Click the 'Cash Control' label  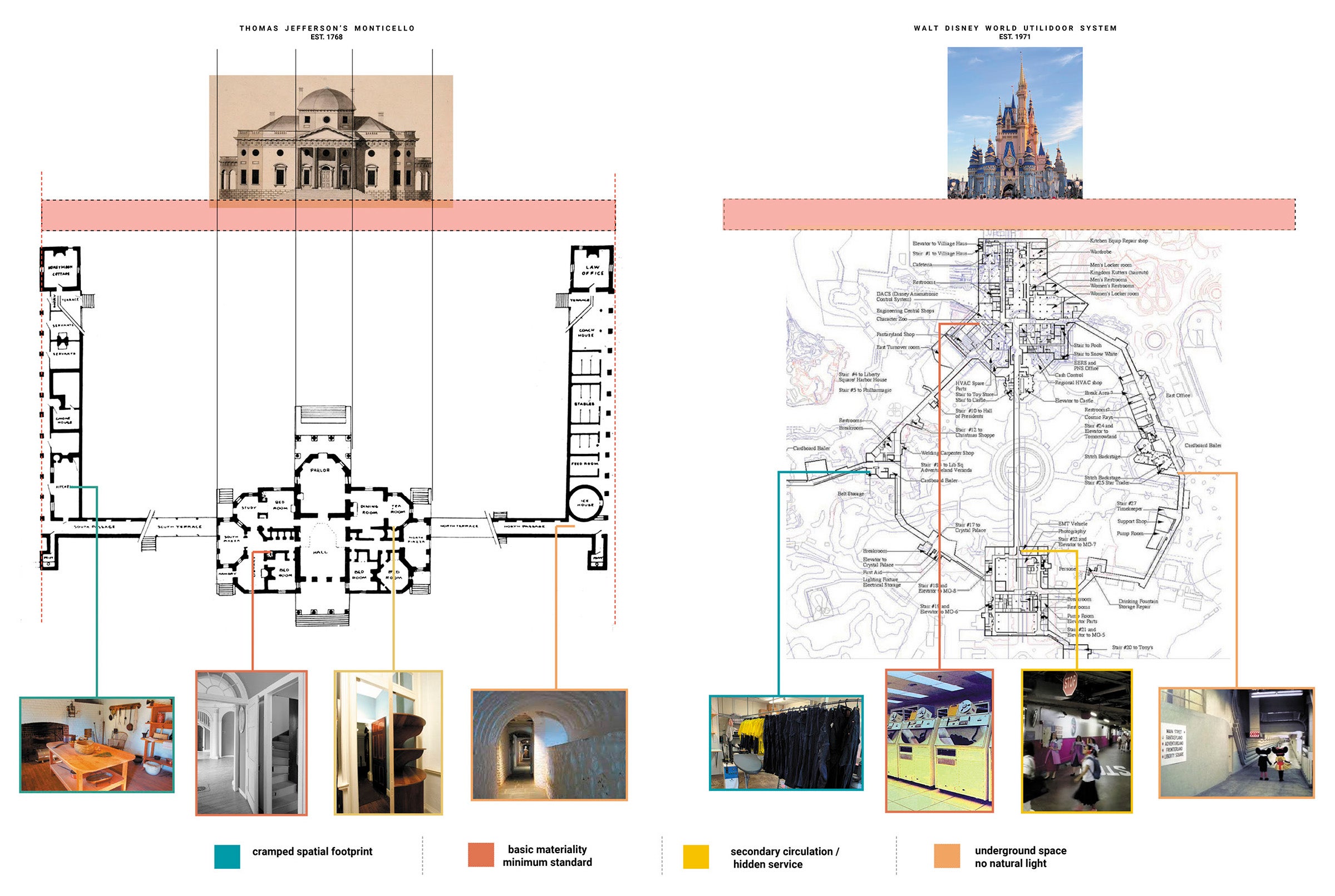[1068, 375]
